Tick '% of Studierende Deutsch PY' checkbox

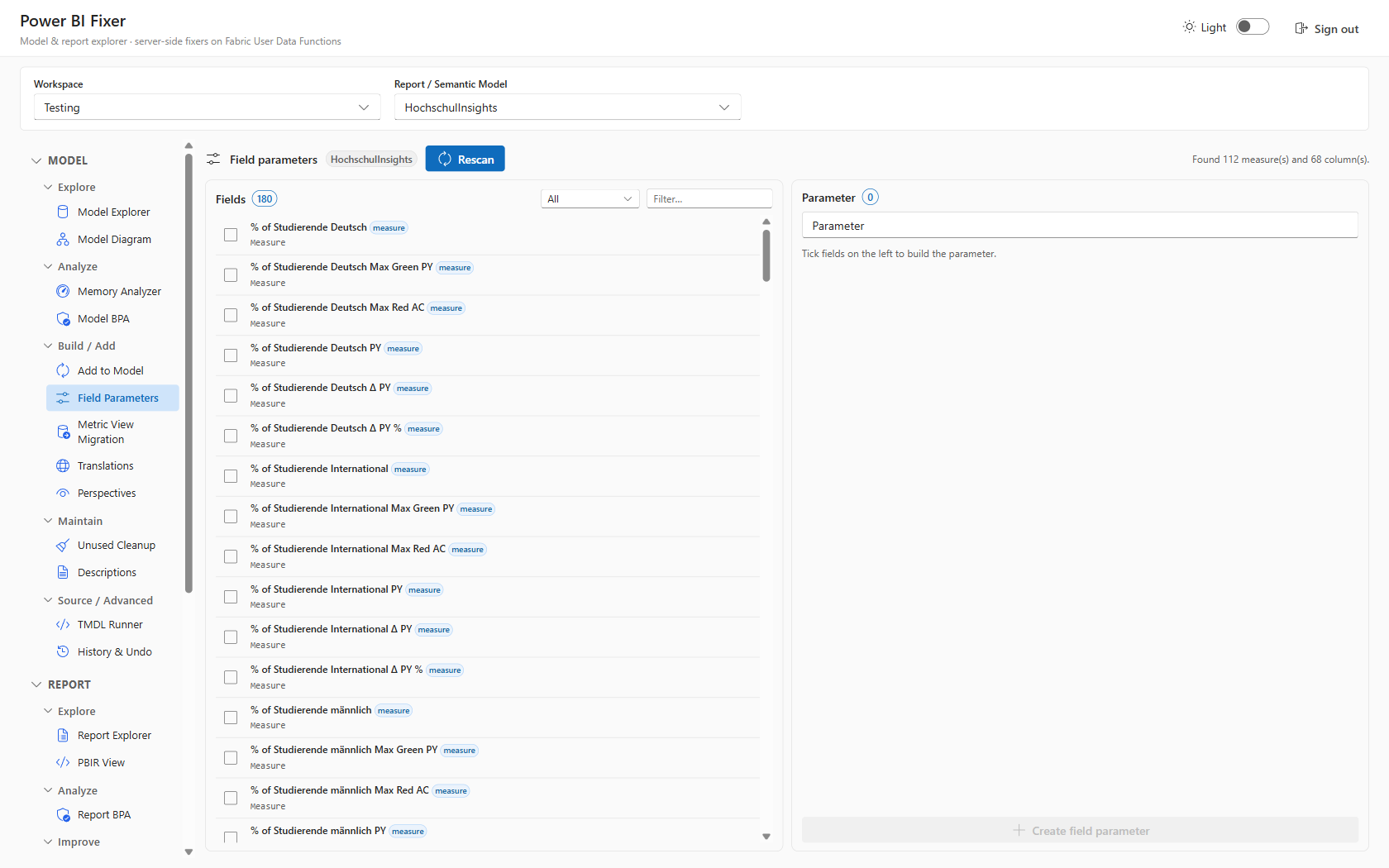pos(231,355)
